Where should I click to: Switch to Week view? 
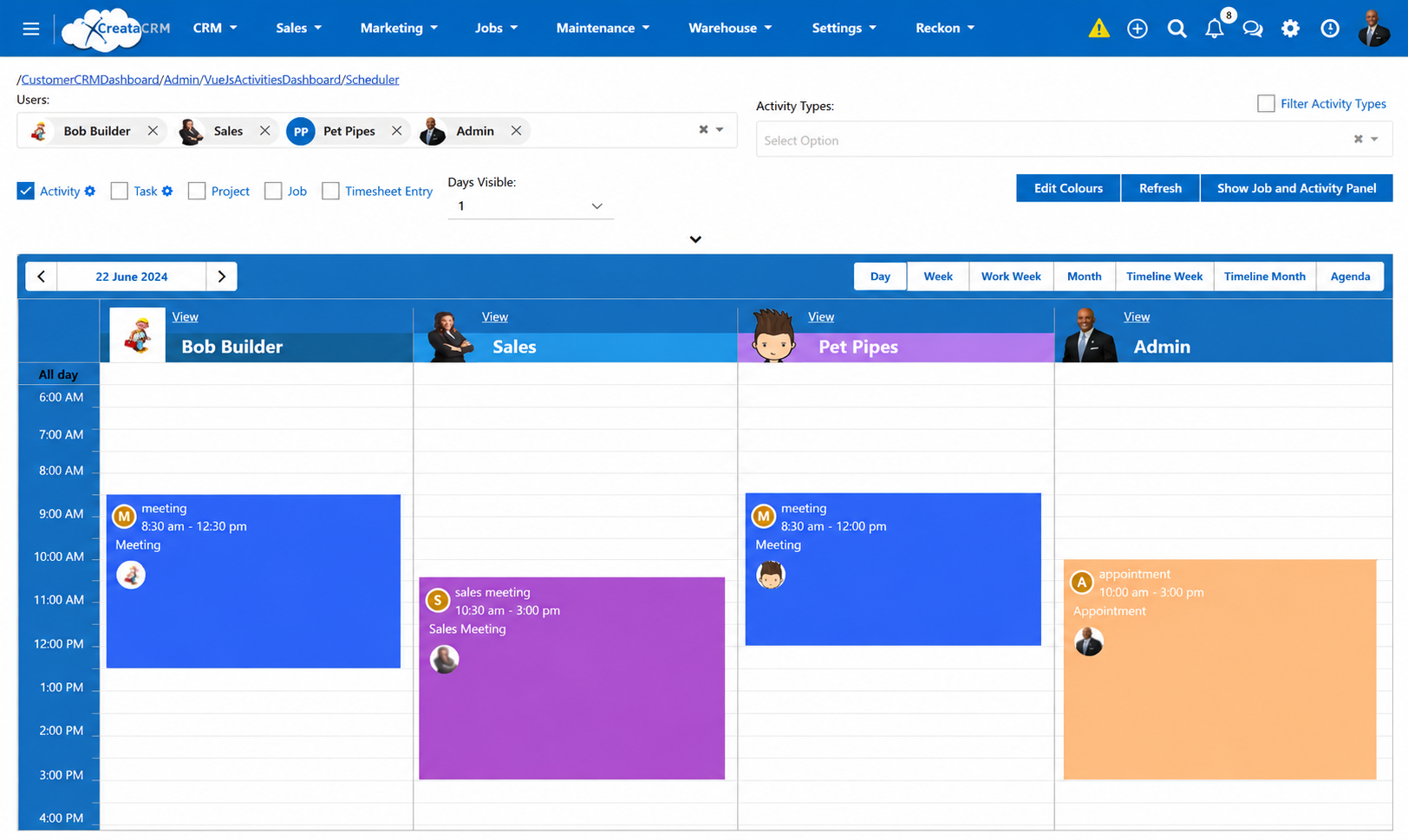pyautogui.click(x=938, y=277)
